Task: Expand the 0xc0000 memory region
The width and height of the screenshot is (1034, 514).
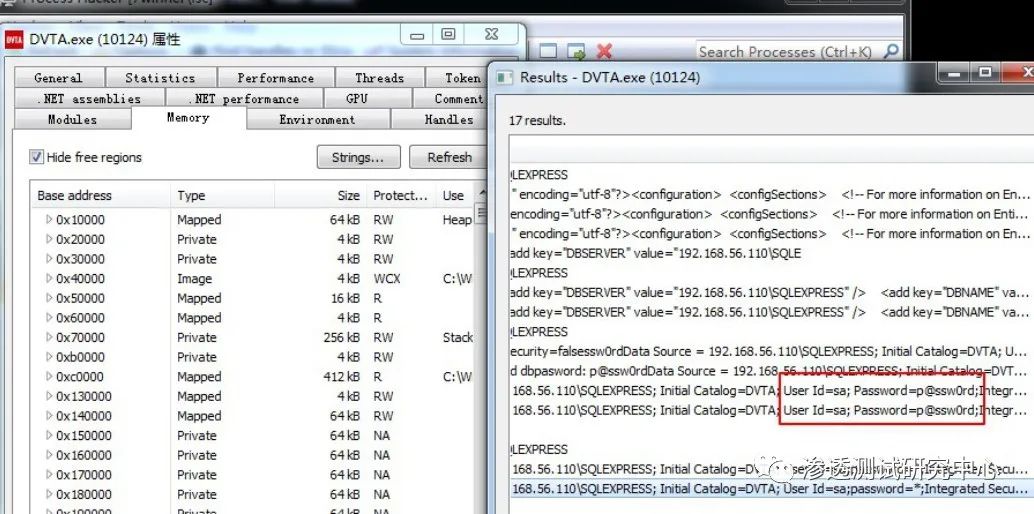Action: coord(49,377)
